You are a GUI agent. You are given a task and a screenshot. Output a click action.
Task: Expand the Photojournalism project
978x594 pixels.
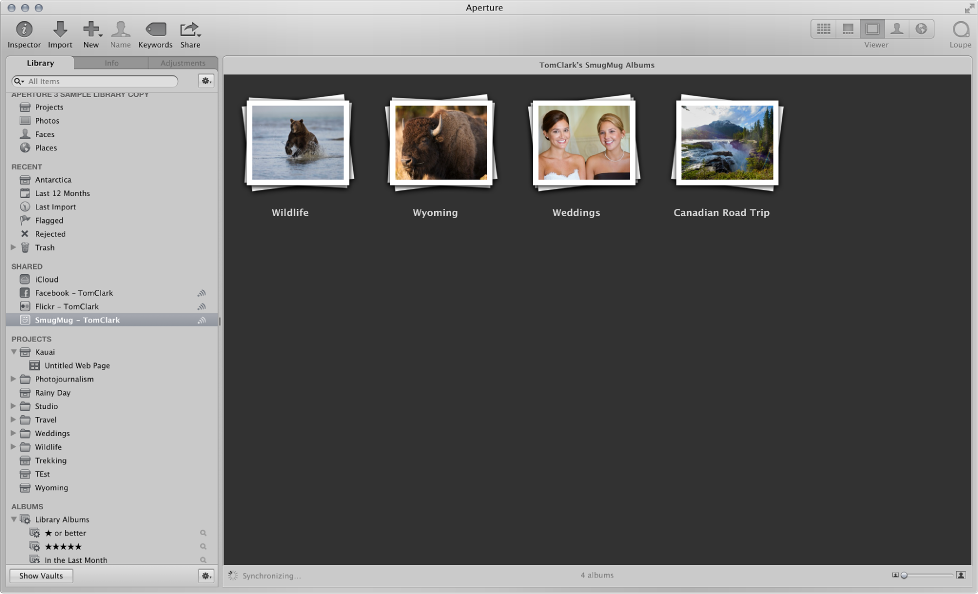(13, 379)
